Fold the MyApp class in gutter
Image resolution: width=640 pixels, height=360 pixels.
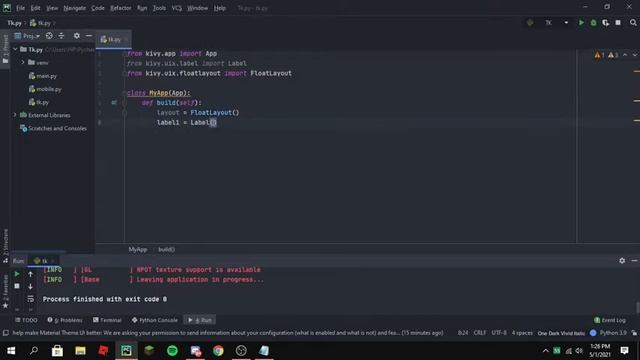coord(124,93)
